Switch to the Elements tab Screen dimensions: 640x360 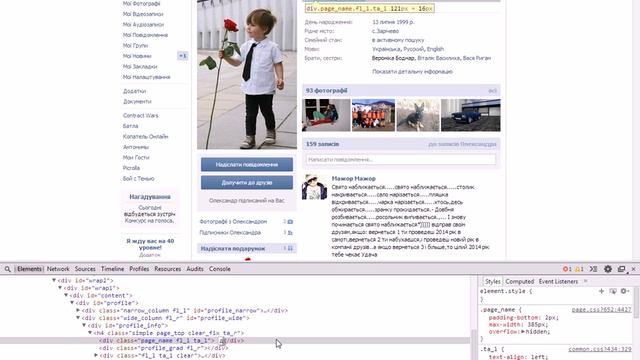pyautogui.click(x=29, y=269)
